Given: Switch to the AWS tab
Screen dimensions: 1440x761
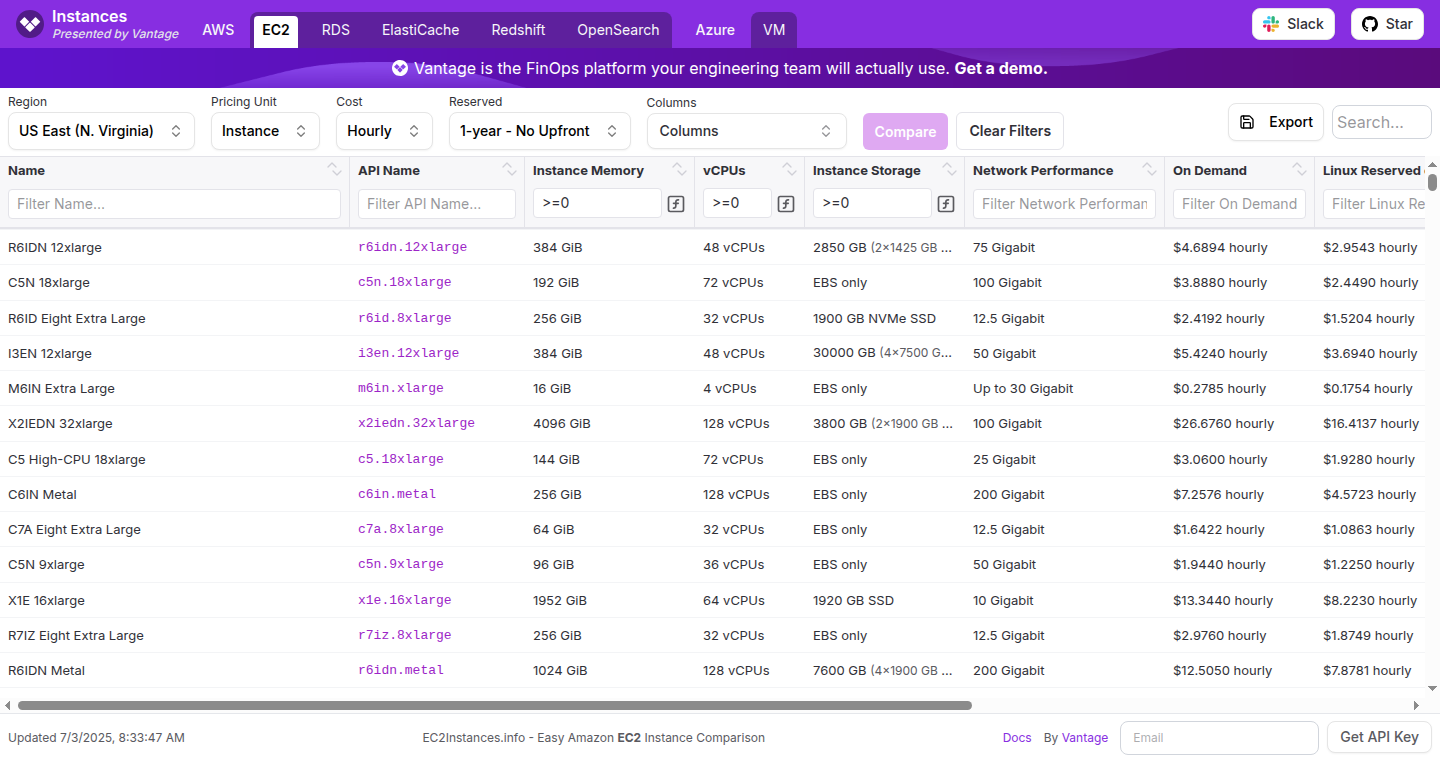Looking at the screenshot, I should tap(218, 30).
